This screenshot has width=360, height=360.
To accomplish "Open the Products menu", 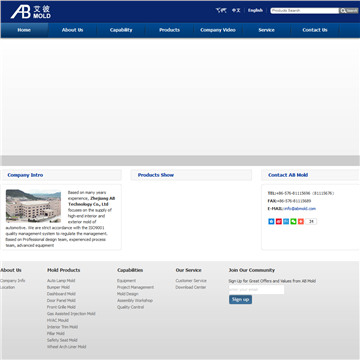I will click(x=169, y=30).
